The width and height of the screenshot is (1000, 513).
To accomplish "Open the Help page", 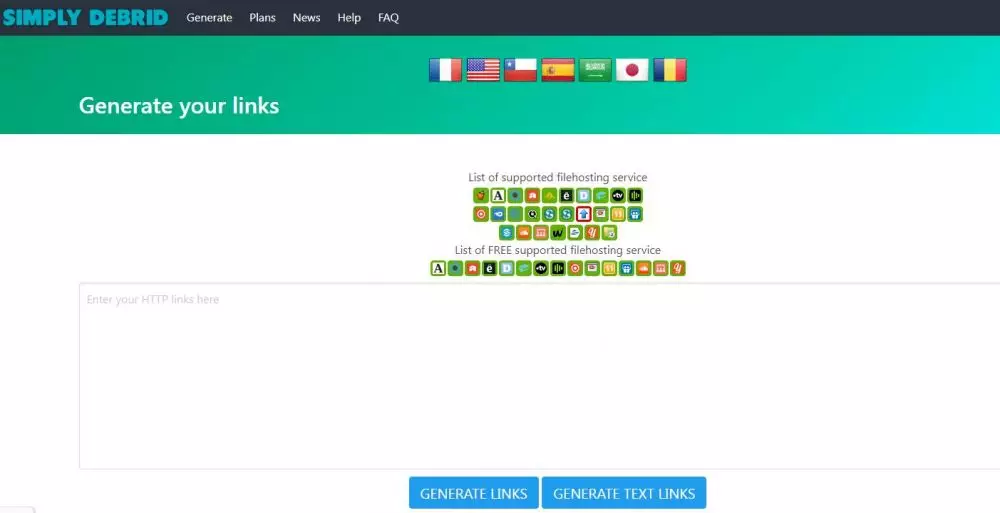I will (x=349, y=18).
